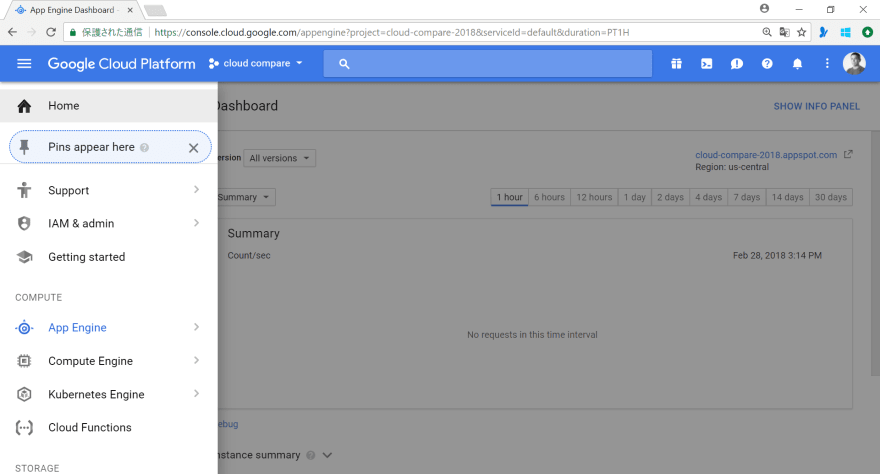Open the cloud-compare-2018.appspot.com link
This screenshot has width=880, height=474.
(766, 155)
